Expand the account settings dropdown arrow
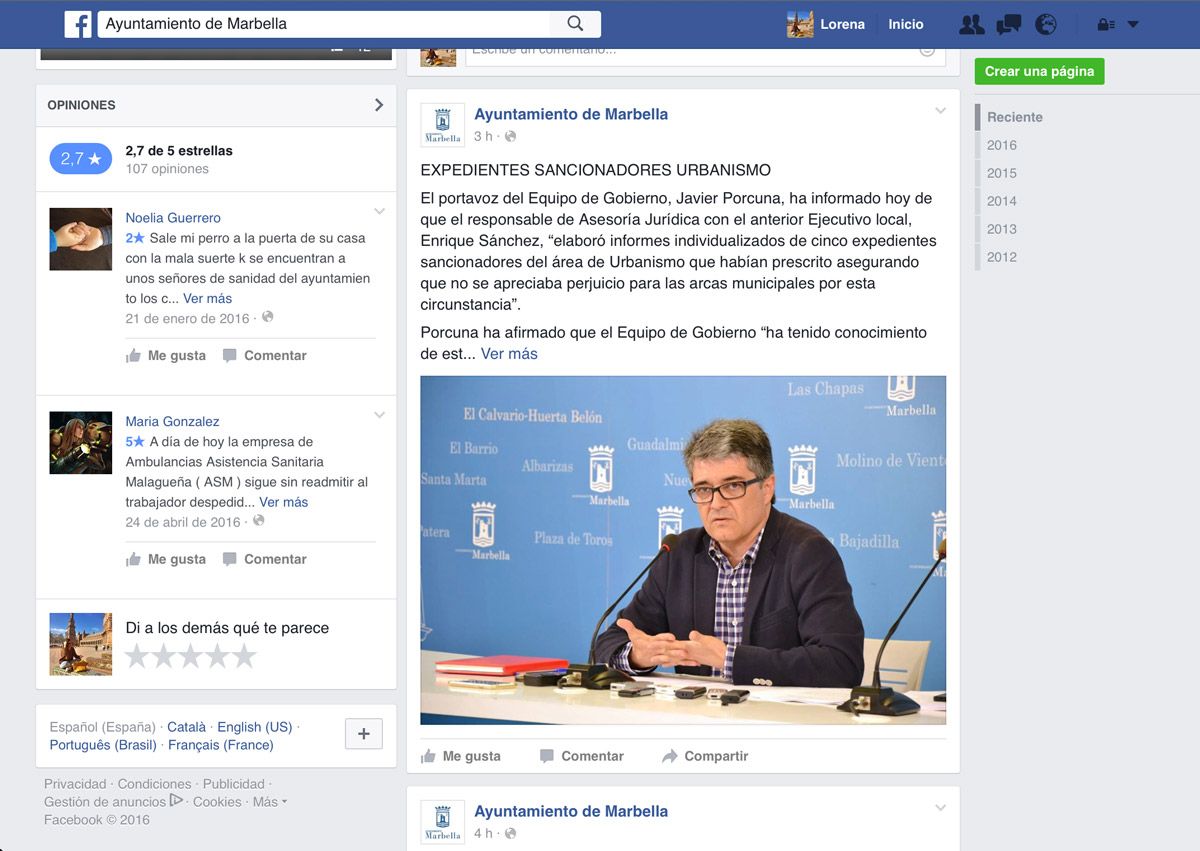This screenshot has width=1200, height=851. coord(1133,25)
